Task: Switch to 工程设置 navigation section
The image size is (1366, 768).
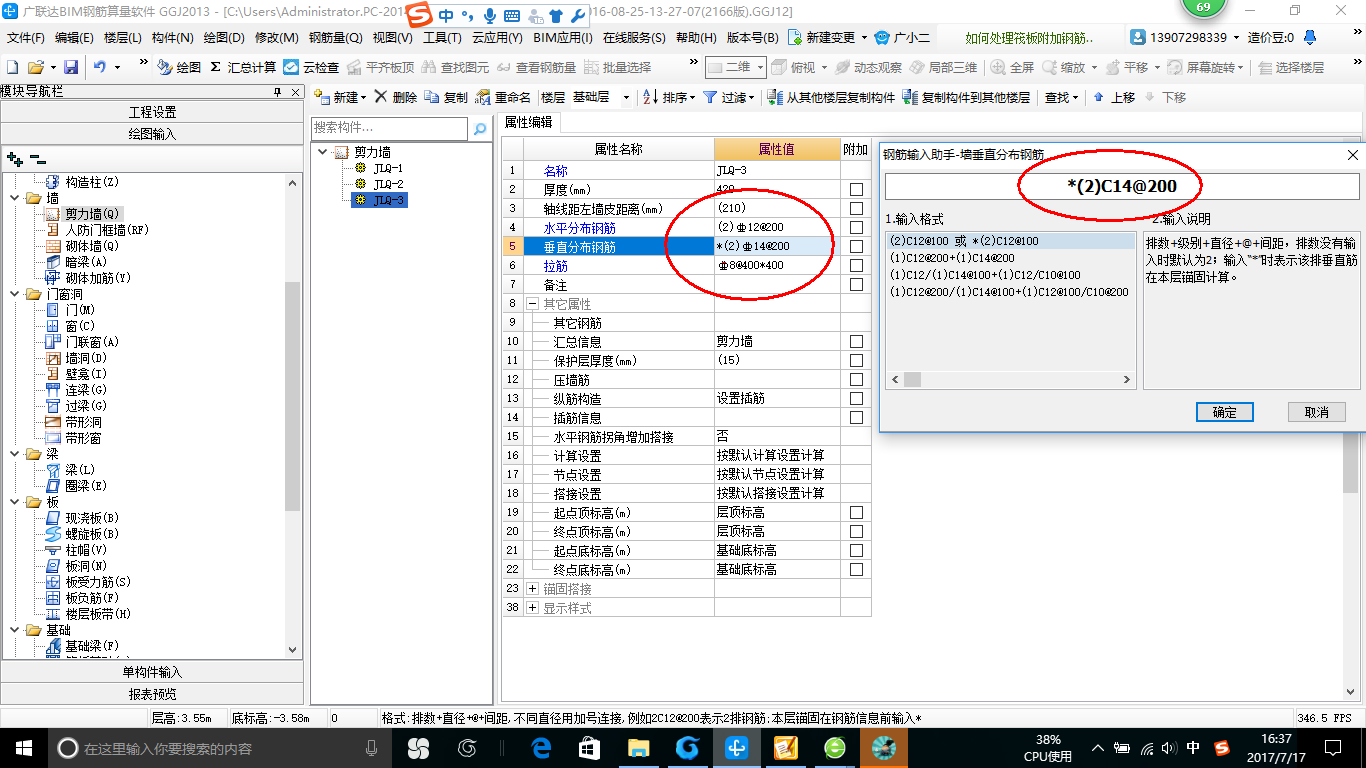Action: click(152, 112)
